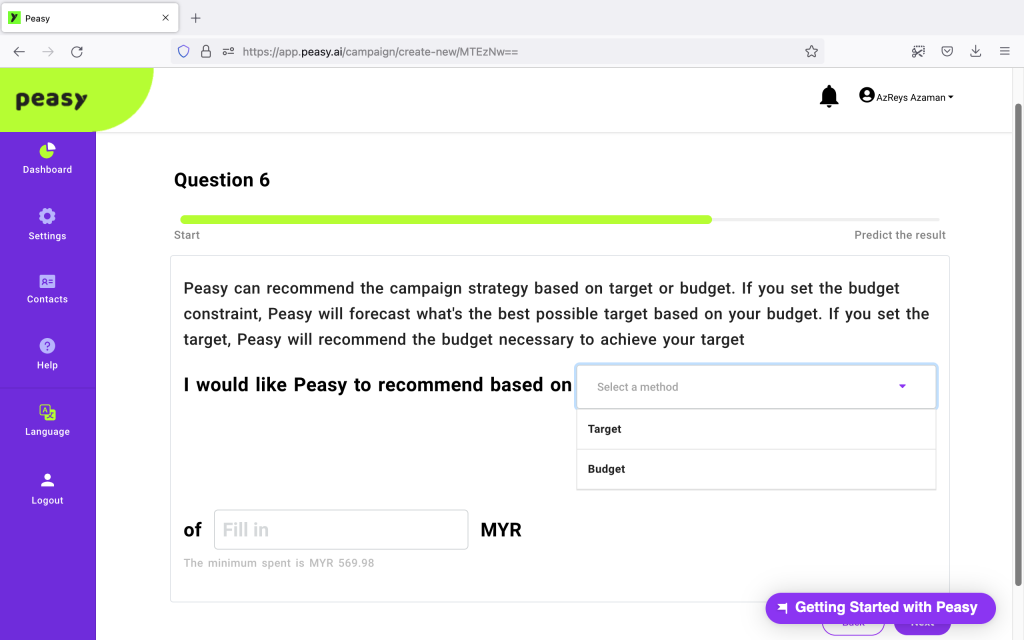Click the Logout person icon
Viewport: 1024px width, 640px height.
coord(47,480)
